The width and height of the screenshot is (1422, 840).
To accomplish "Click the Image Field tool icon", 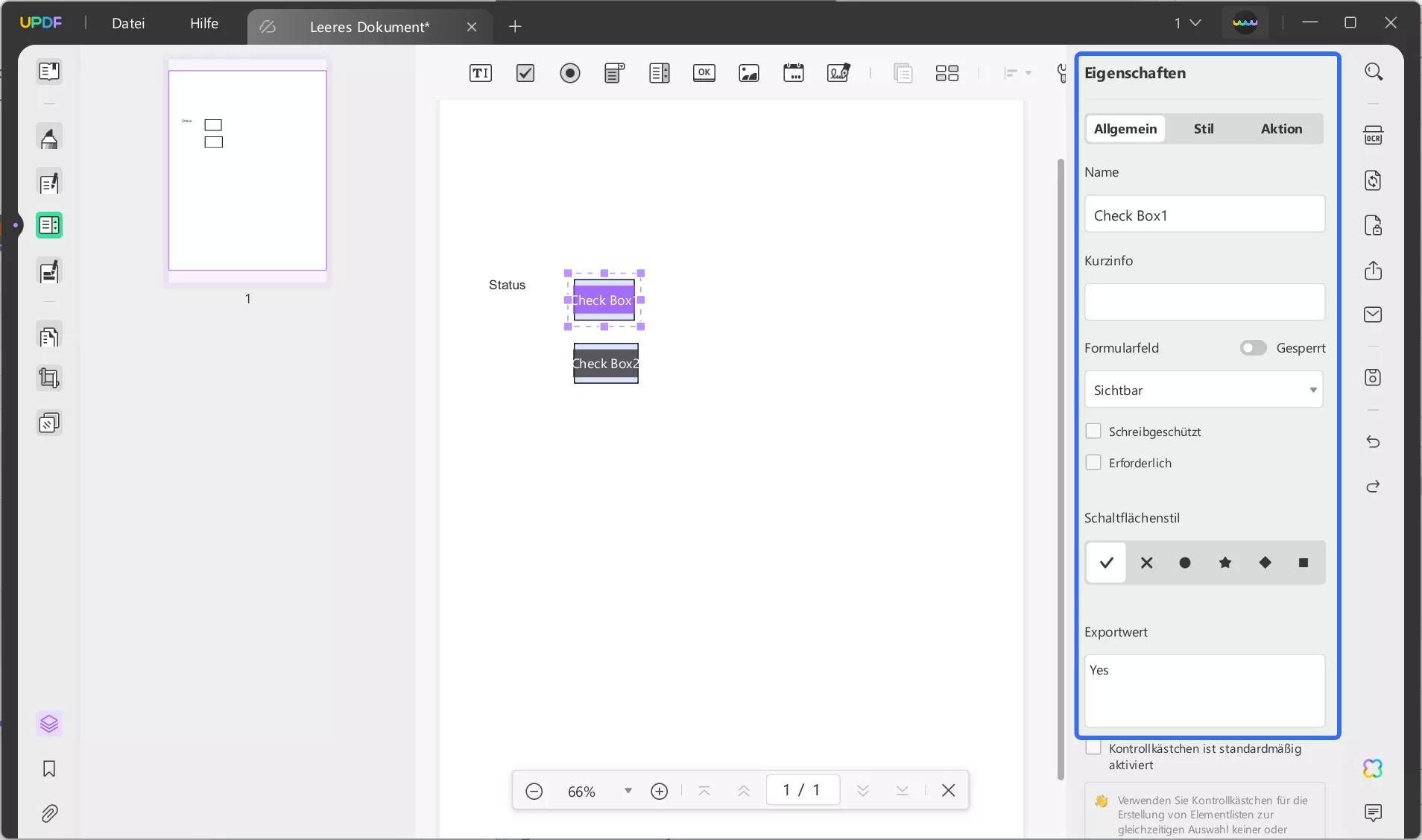I will 748,73.
